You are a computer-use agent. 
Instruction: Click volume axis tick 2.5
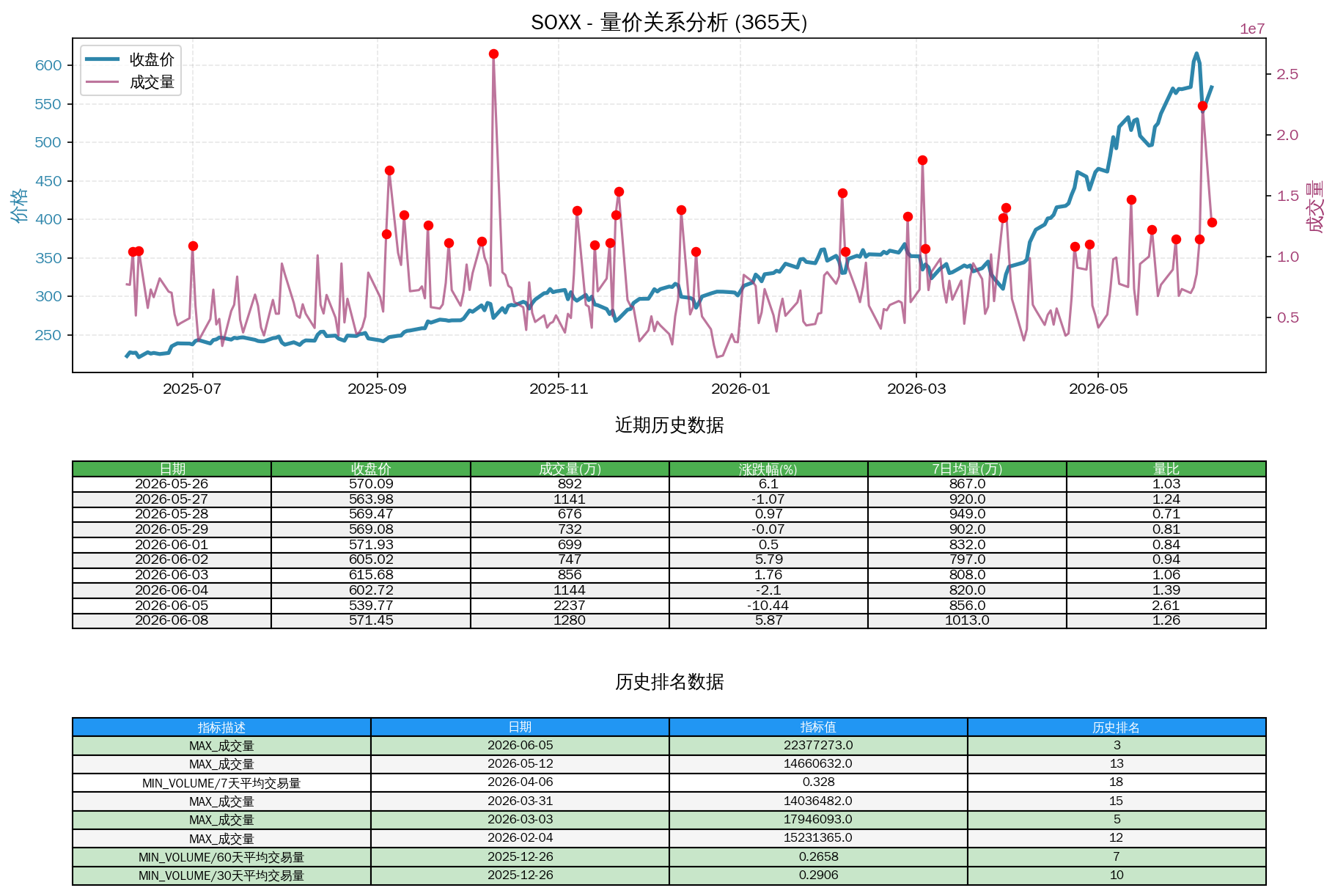(1287, 74)
